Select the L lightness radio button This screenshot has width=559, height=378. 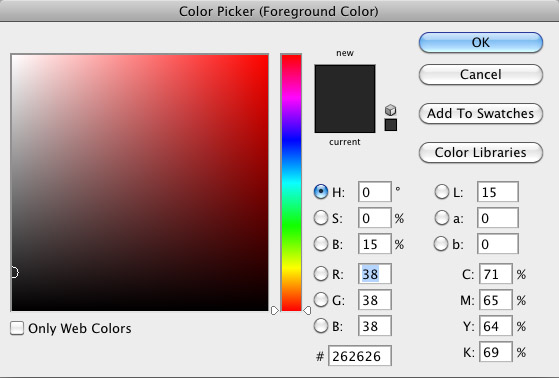pyautogui.click(x=442, y=192)
